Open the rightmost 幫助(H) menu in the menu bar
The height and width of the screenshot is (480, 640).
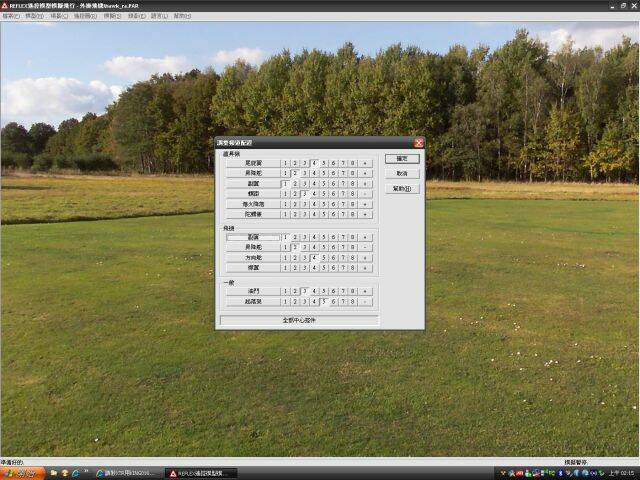[x=182, y=16]
